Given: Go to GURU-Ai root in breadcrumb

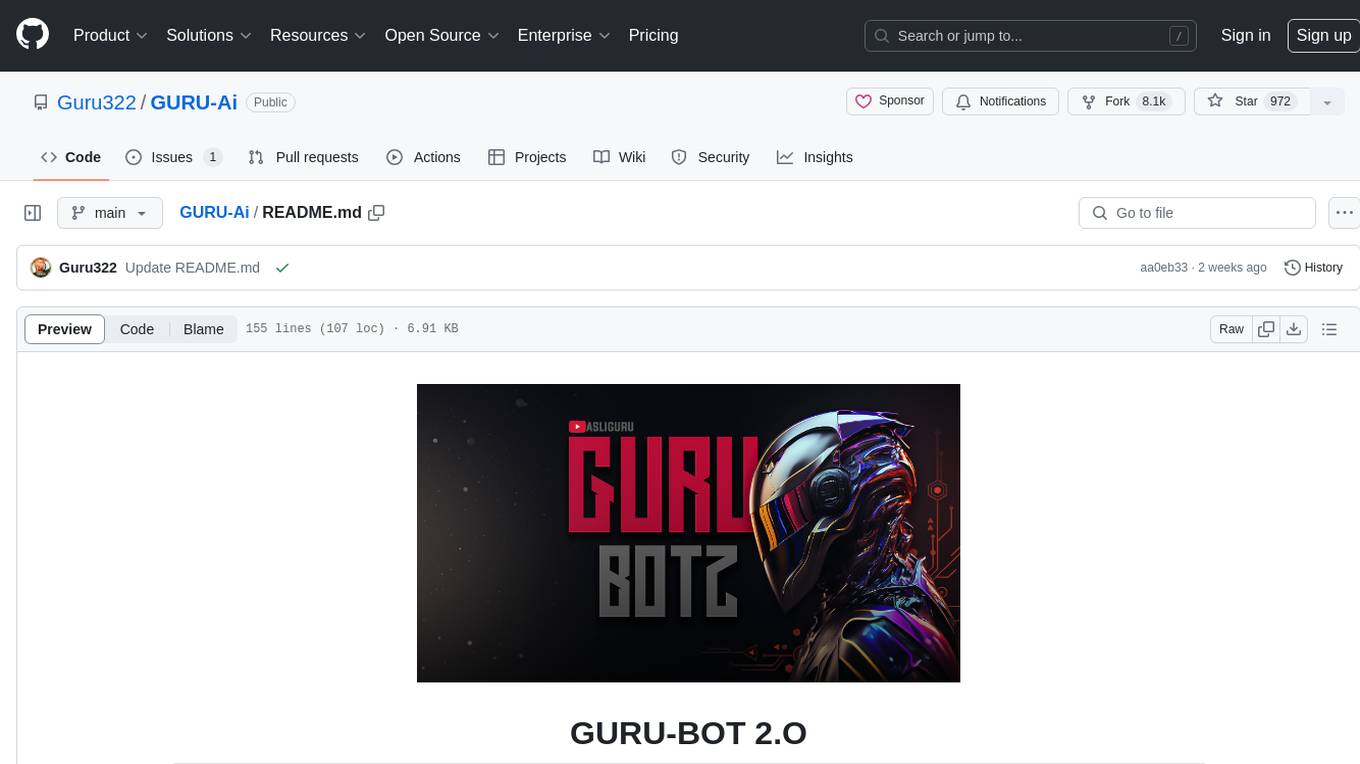Looking at the screenshot, I should click(214, 212).
